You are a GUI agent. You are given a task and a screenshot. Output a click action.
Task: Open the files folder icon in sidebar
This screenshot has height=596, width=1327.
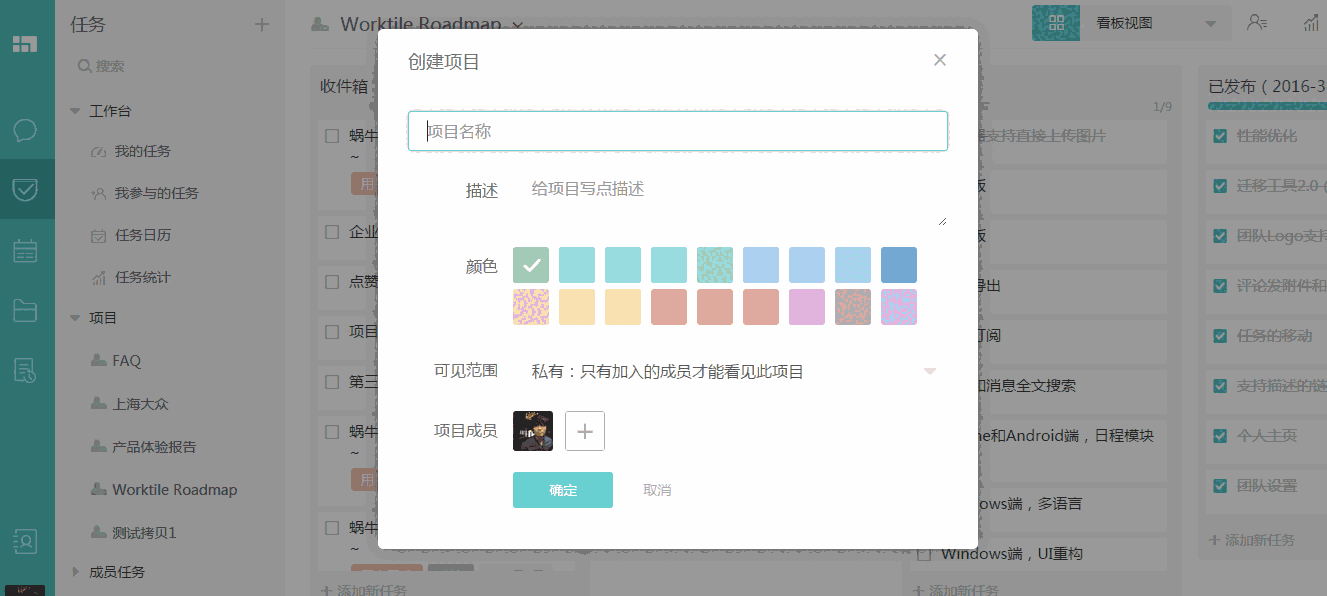click(x=26, y=308)
